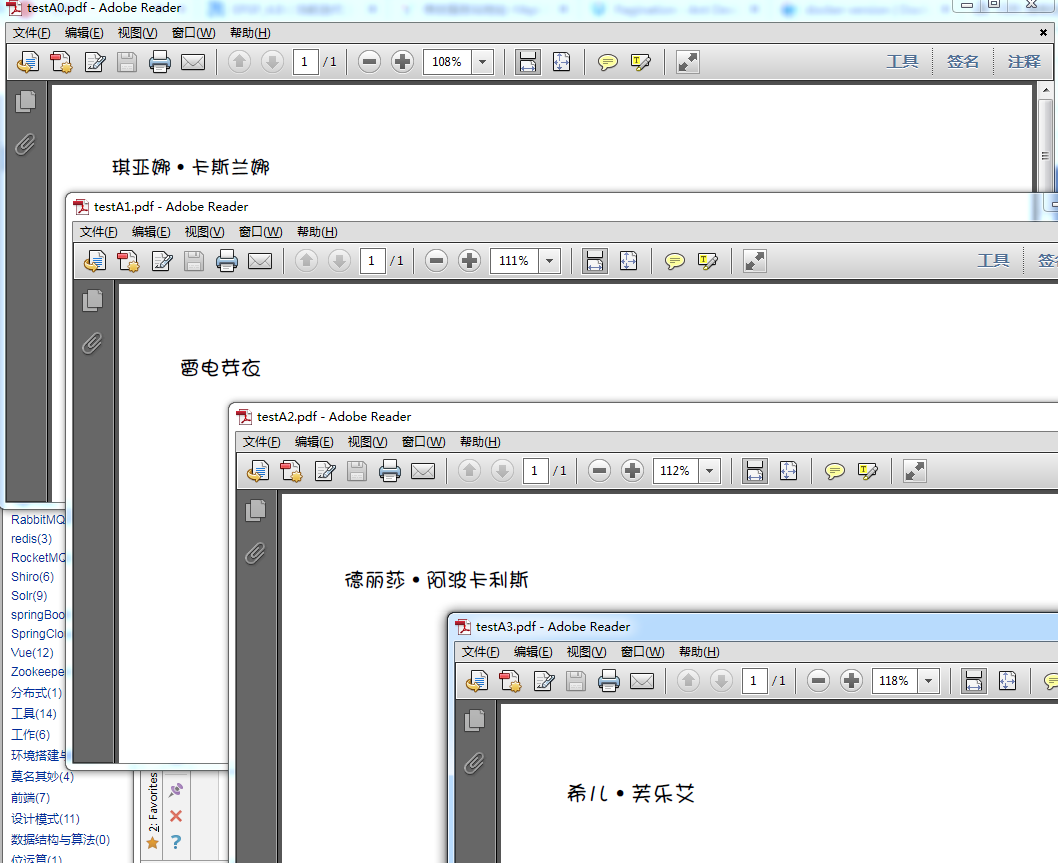The width and height of the screenshot is (1058, 863).
Task: Click vertical scrollbar up arrow in testA0.pdf
Action: [1046, 90]
